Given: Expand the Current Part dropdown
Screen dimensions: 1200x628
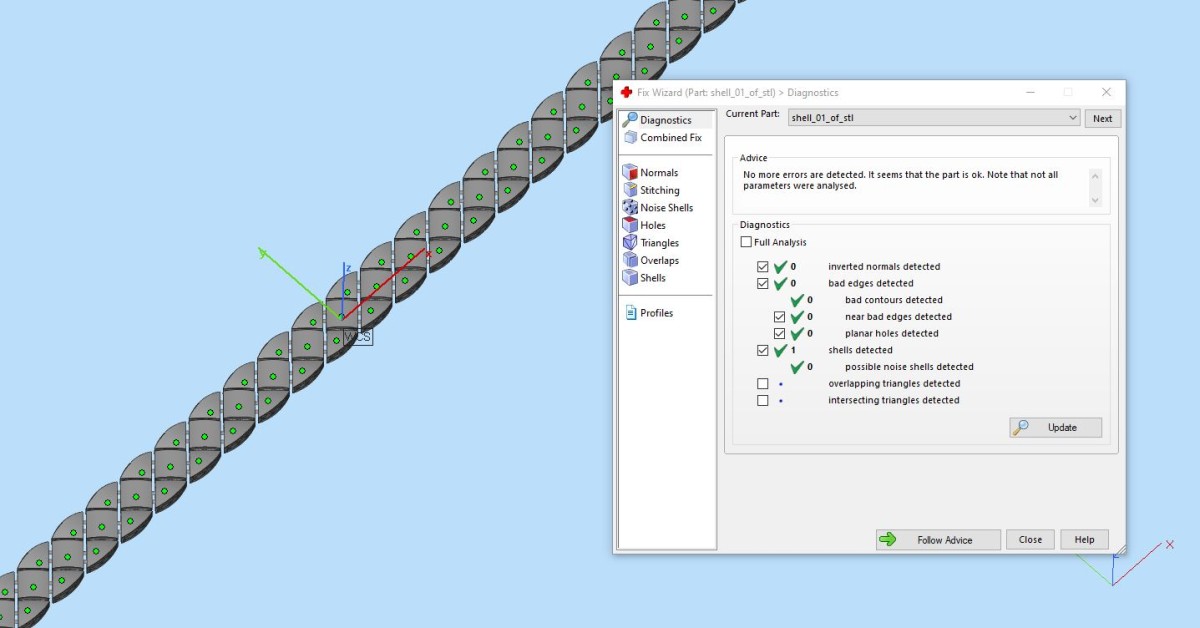Looking at the screenshot, I should coord(1072,118).
